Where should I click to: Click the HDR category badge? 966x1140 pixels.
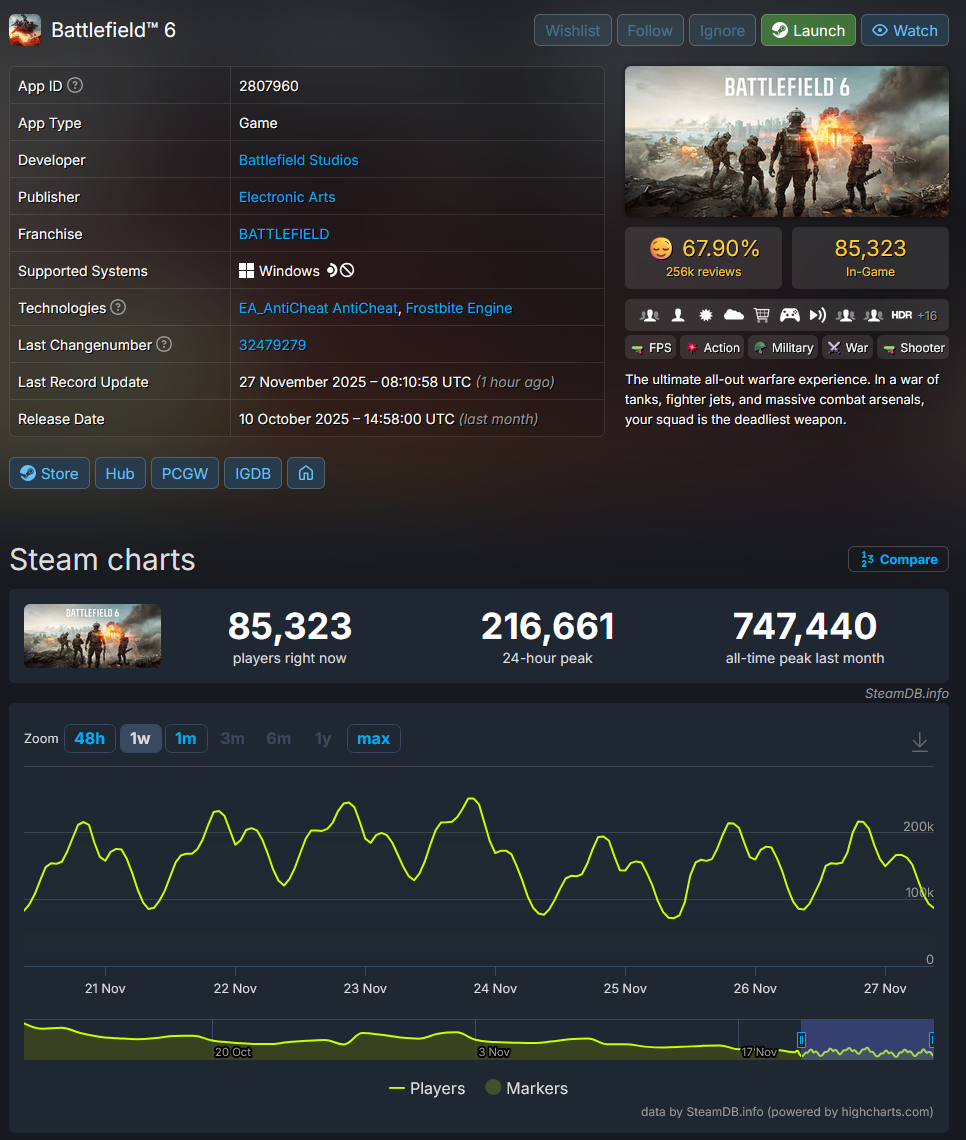(x=901, y=315)
